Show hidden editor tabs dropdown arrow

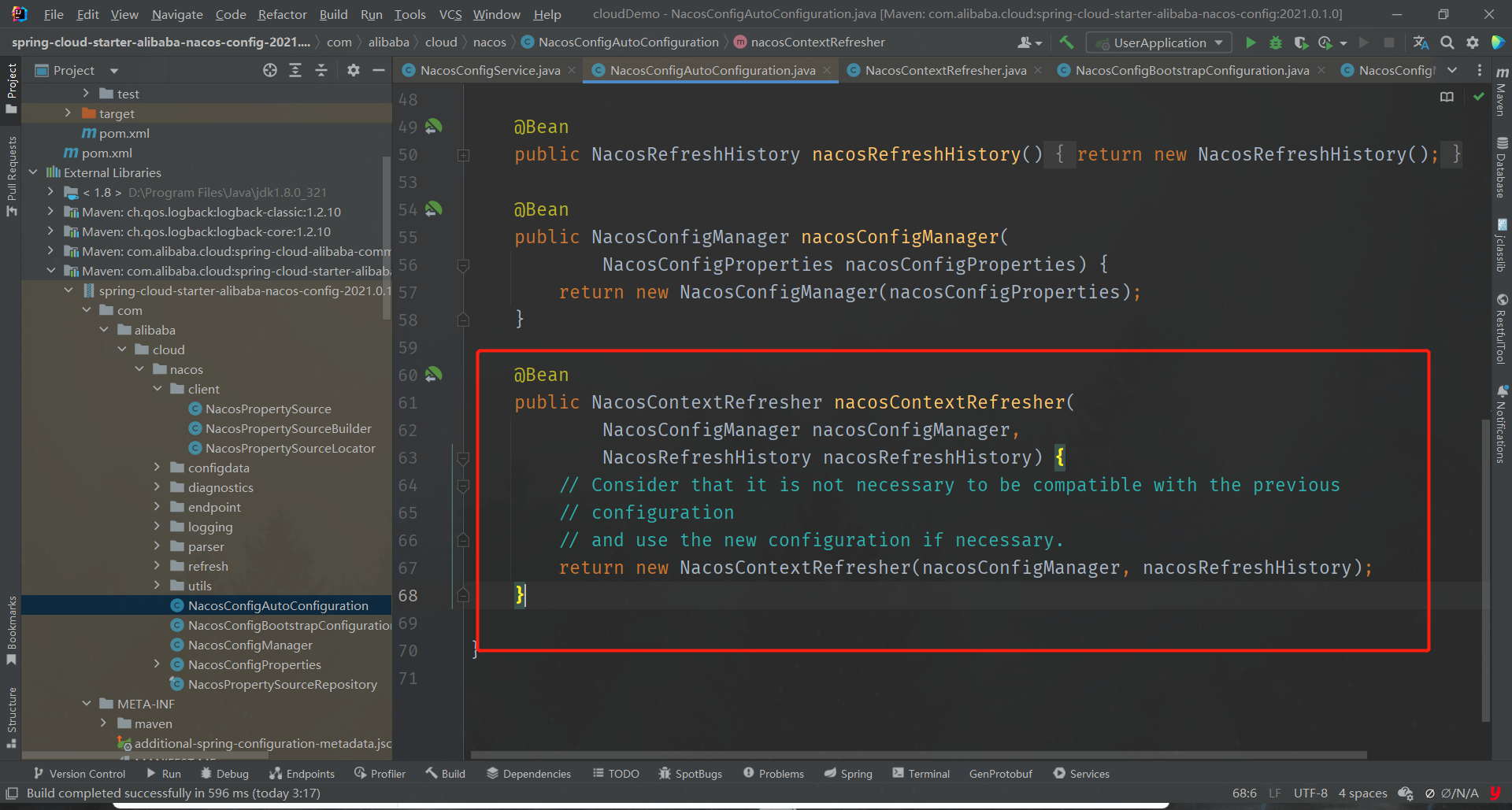point(1452,70)
